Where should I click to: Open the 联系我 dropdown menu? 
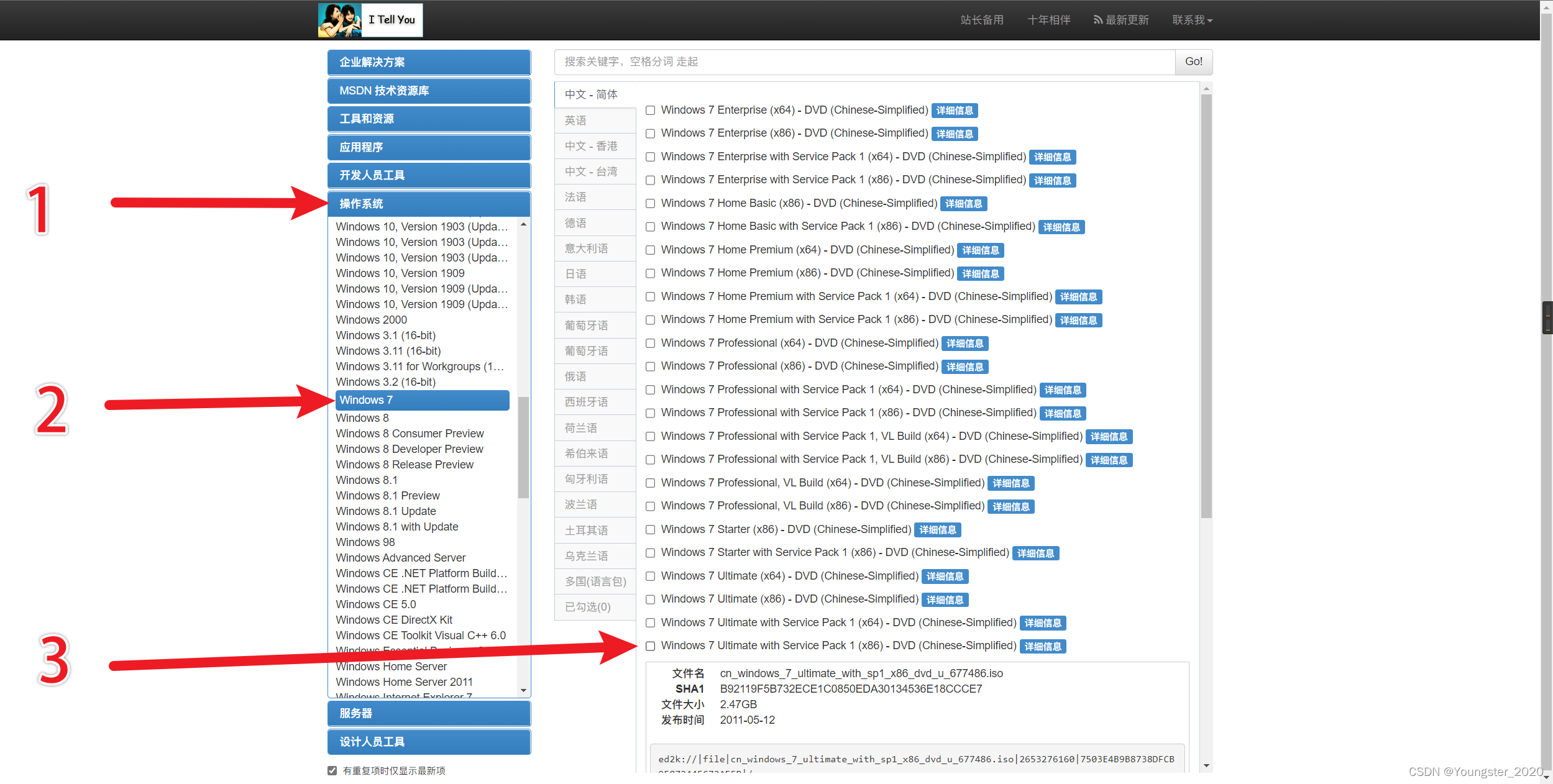pyautogui.click(x=1192, y=20)
